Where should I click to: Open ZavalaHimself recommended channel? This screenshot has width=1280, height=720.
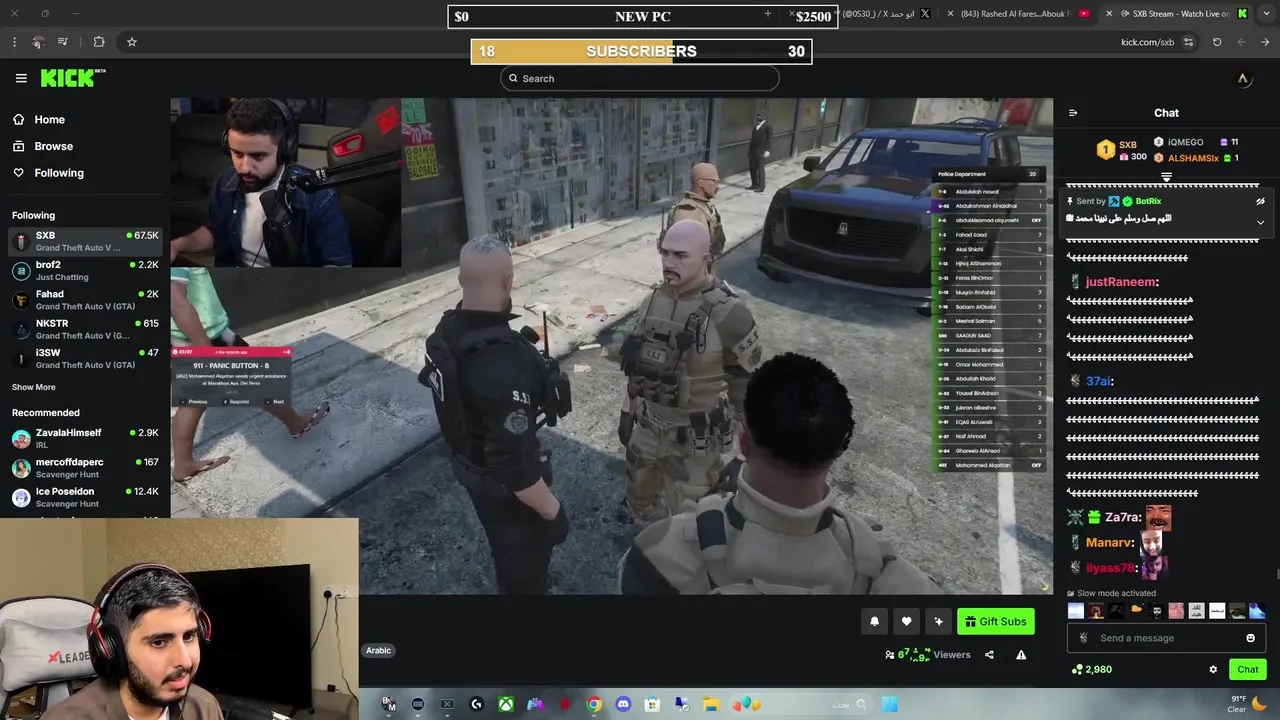(x=85, y=438)
